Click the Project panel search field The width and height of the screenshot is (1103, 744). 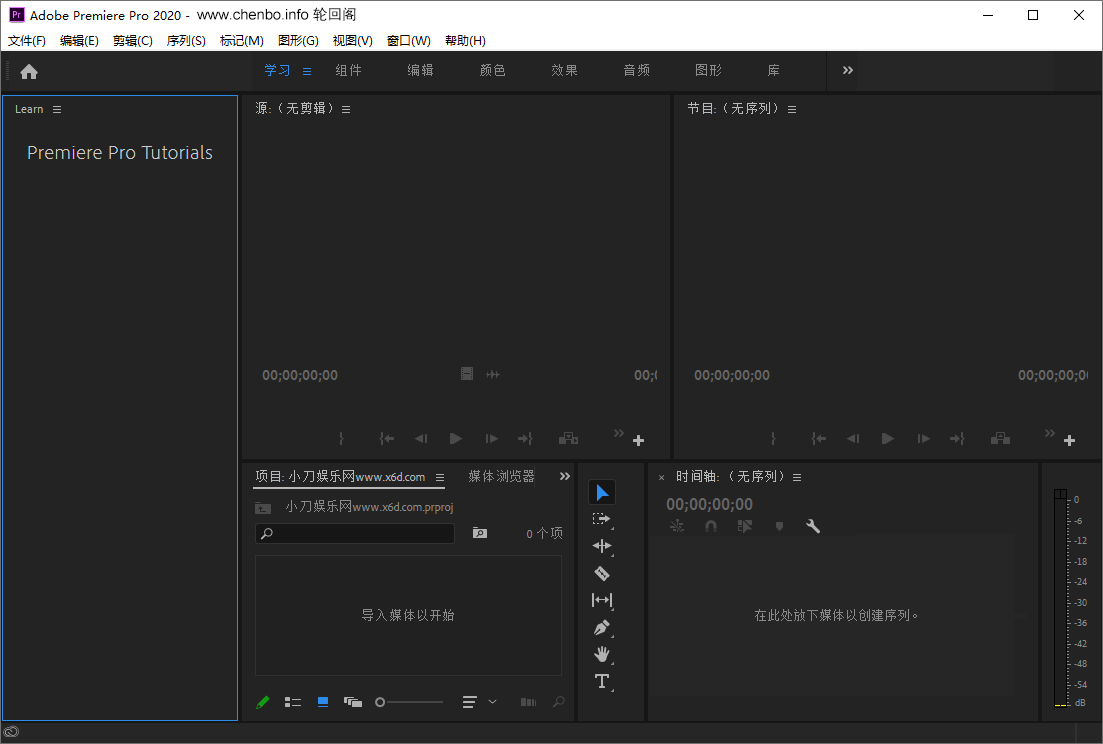pyautogui.click(x=355, y=533)
